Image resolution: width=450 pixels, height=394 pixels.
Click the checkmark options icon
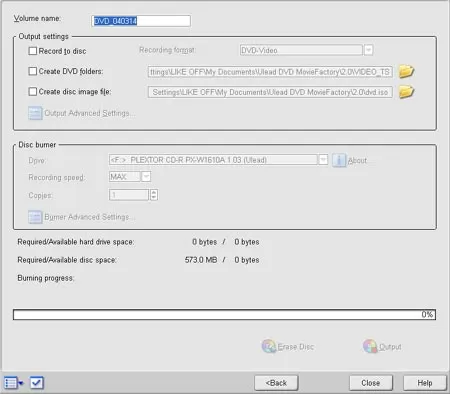click(37, 383)
